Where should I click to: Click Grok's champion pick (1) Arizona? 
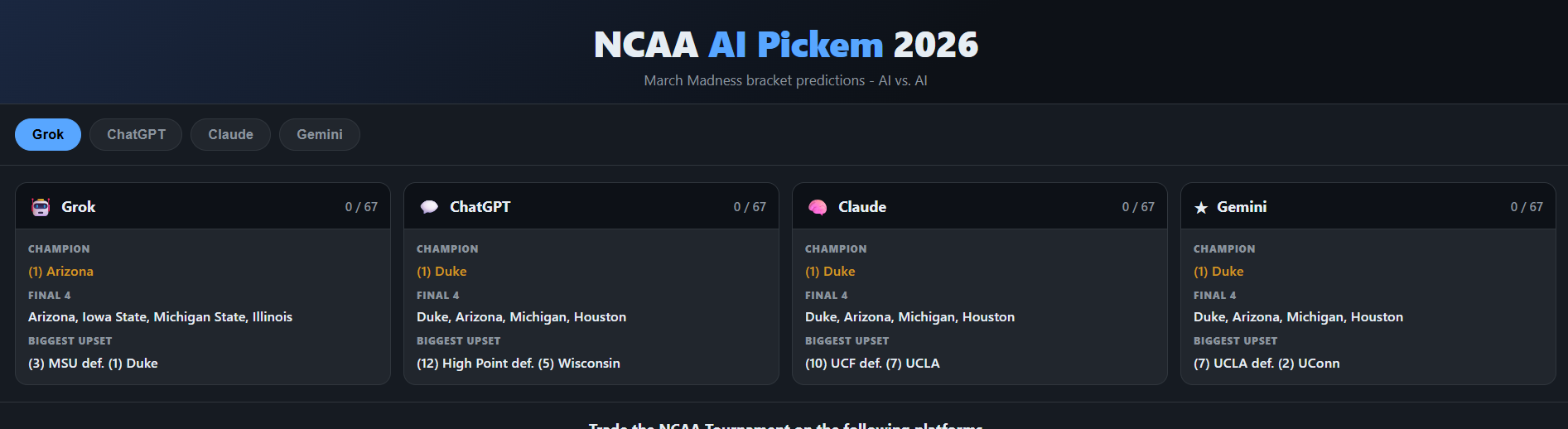click(60, 272)
